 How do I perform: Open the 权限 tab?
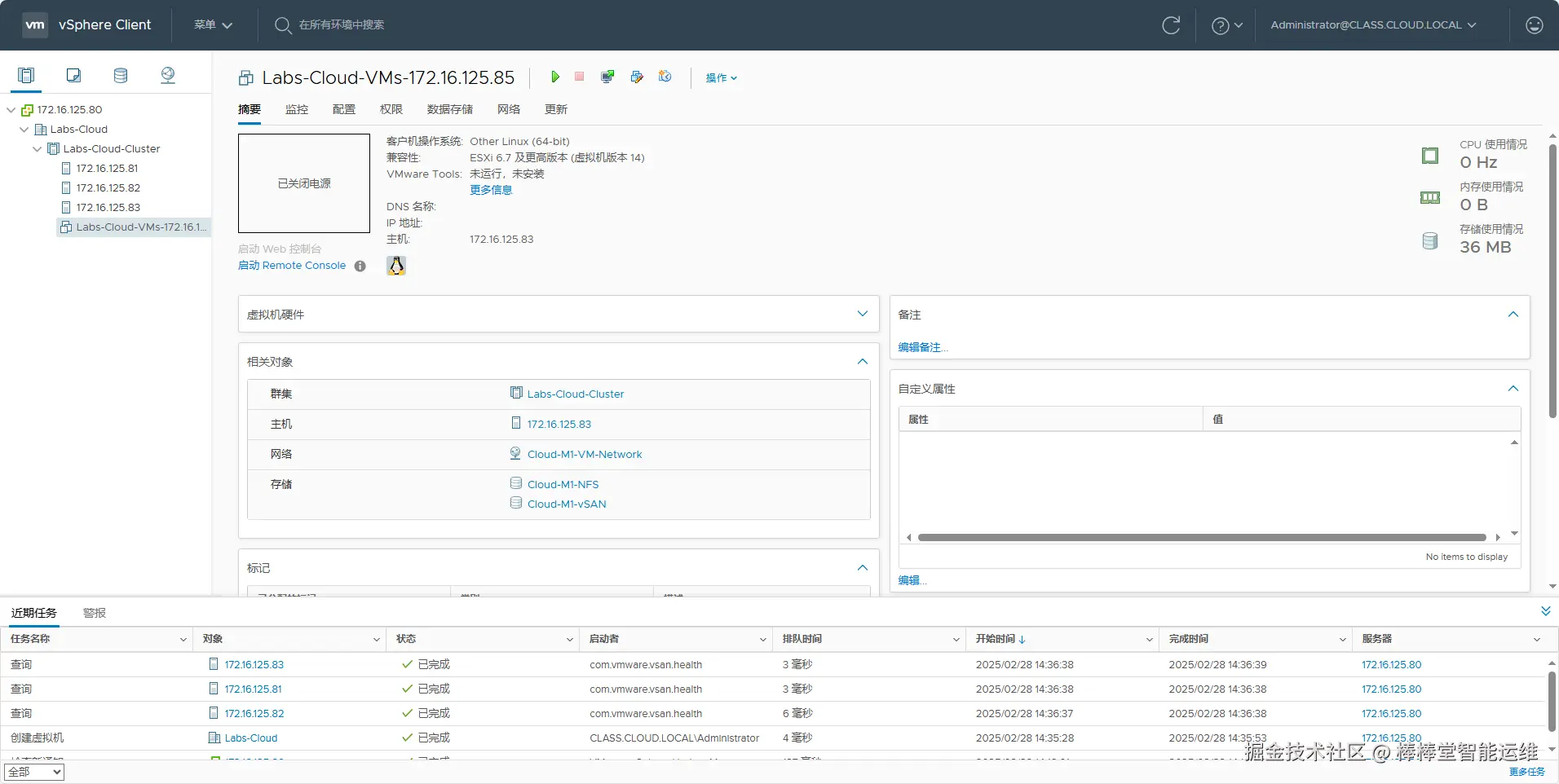point(391,109)
